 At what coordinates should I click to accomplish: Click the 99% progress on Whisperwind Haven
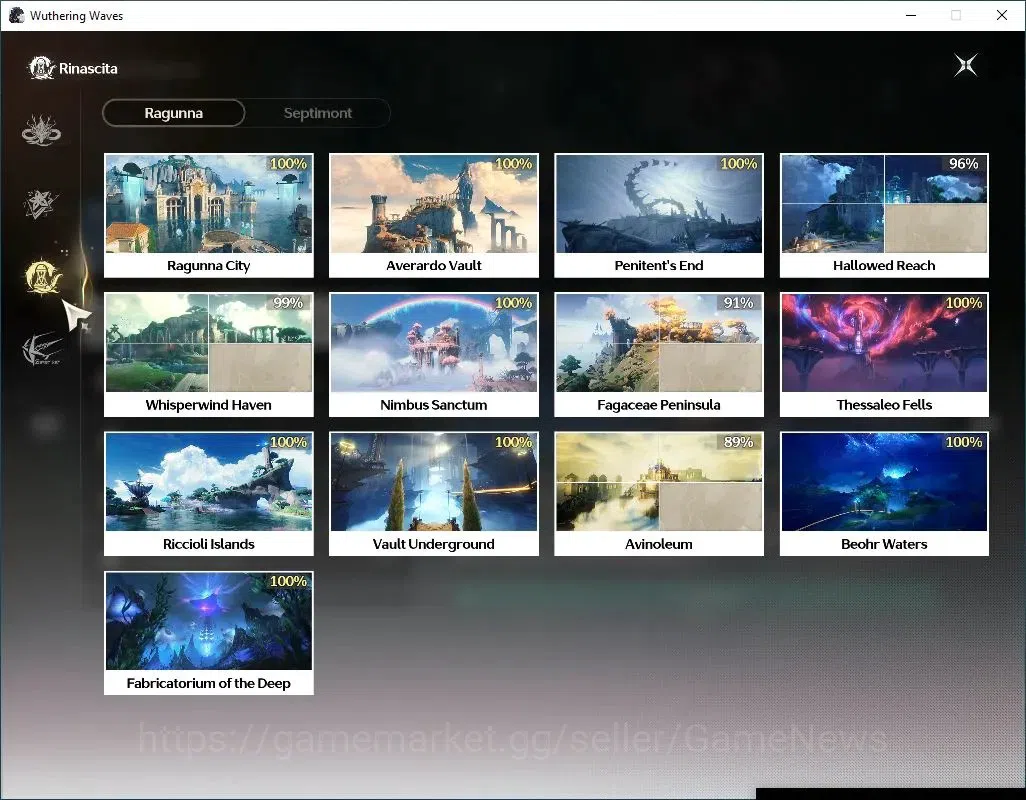(x=288, y=303)
